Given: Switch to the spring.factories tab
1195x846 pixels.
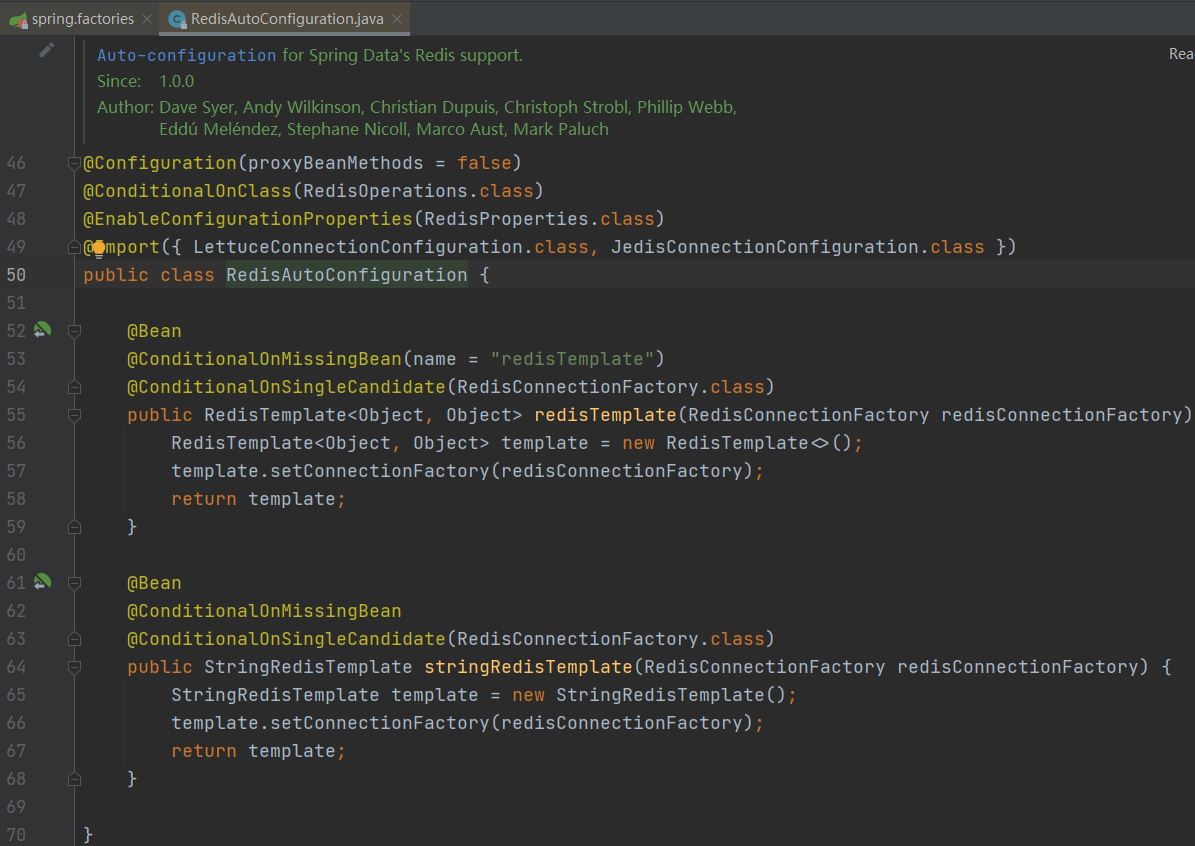Looking at the screenshot, I should (x=82, y=19).
